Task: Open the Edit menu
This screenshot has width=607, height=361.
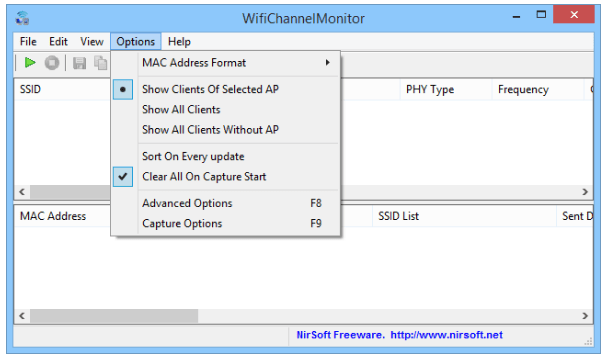Action: [x=58, y=41]
